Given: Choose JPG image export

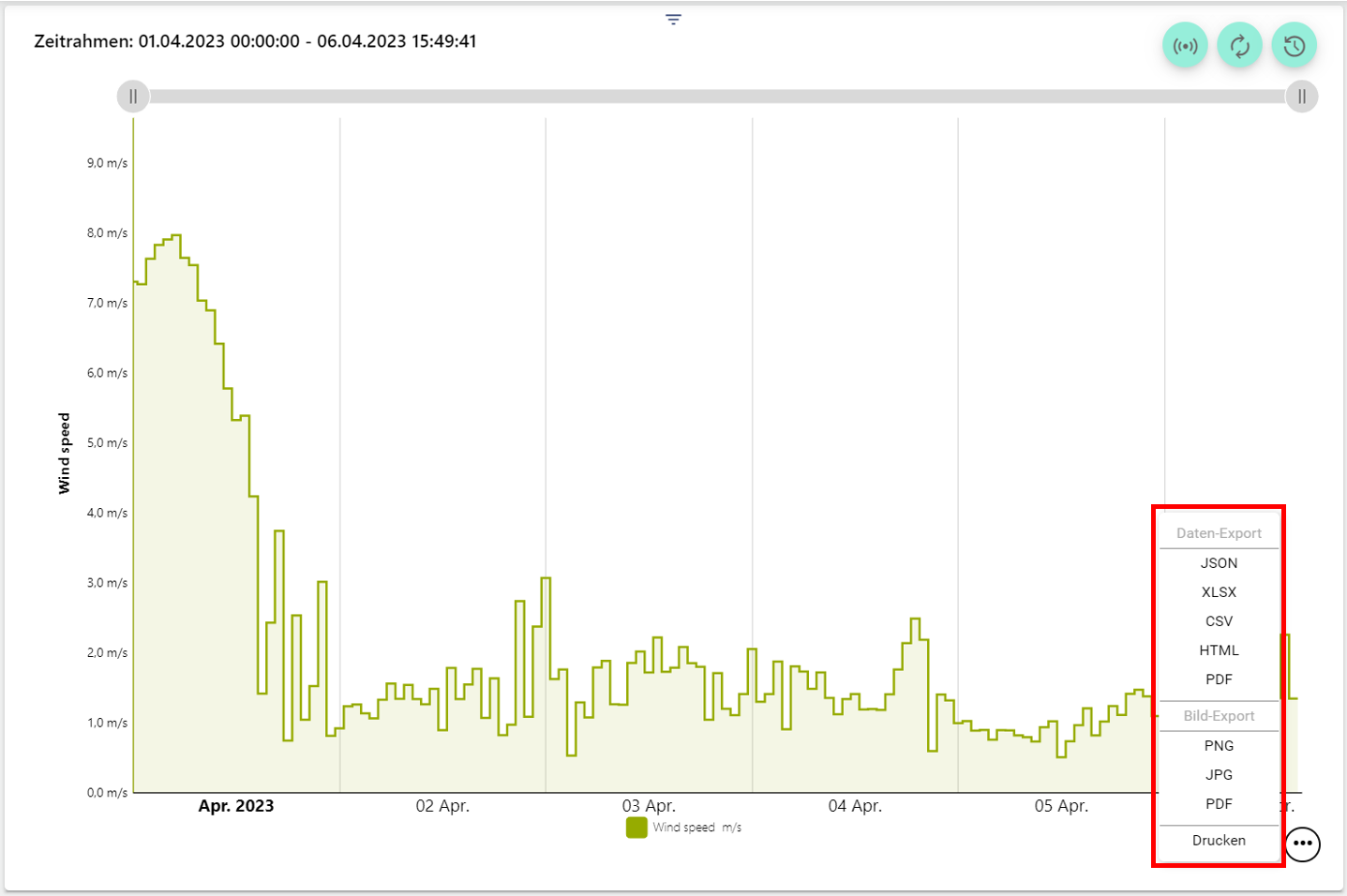Looking at the screenshot, I should tap(1219, 775).
